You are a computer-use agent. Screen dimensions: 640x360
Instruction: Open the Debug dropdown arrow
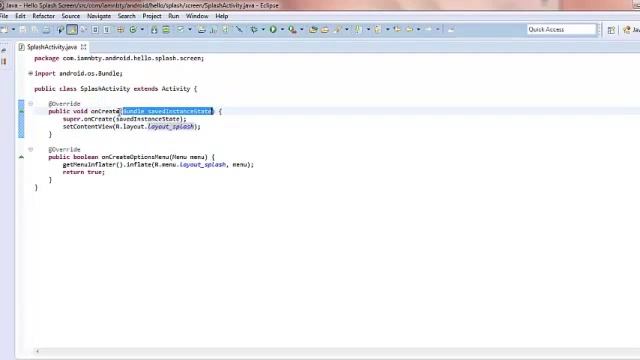point(263,29)
